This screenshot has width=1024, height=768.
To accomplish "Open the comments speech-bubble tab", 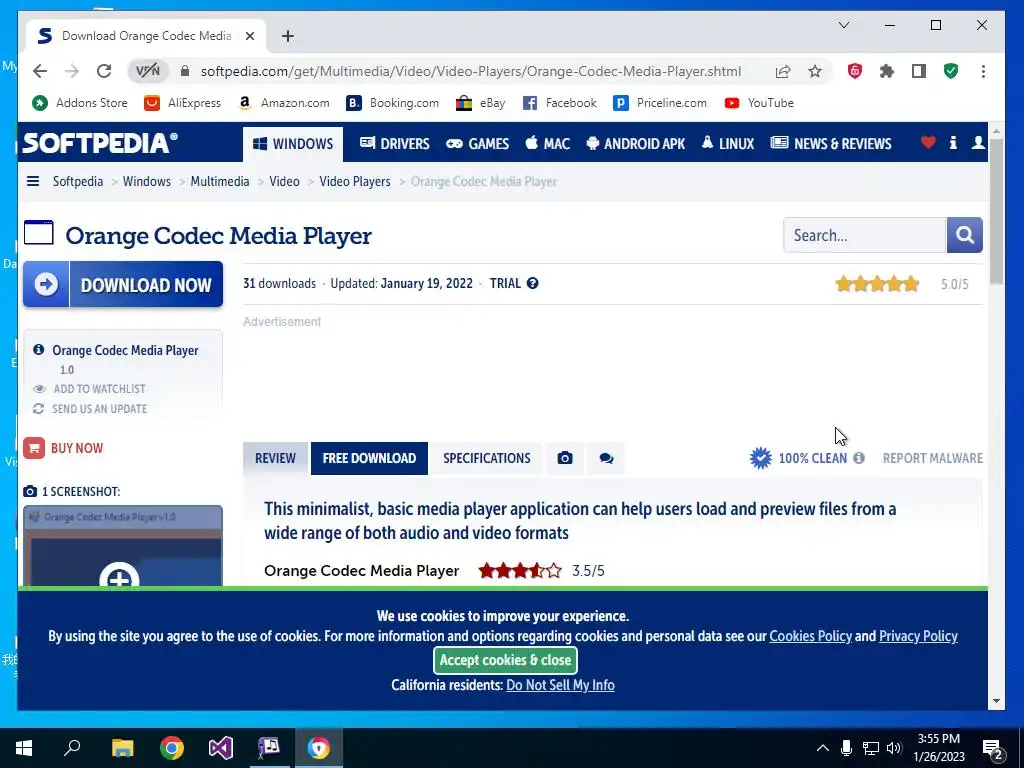I will (606, 458).
